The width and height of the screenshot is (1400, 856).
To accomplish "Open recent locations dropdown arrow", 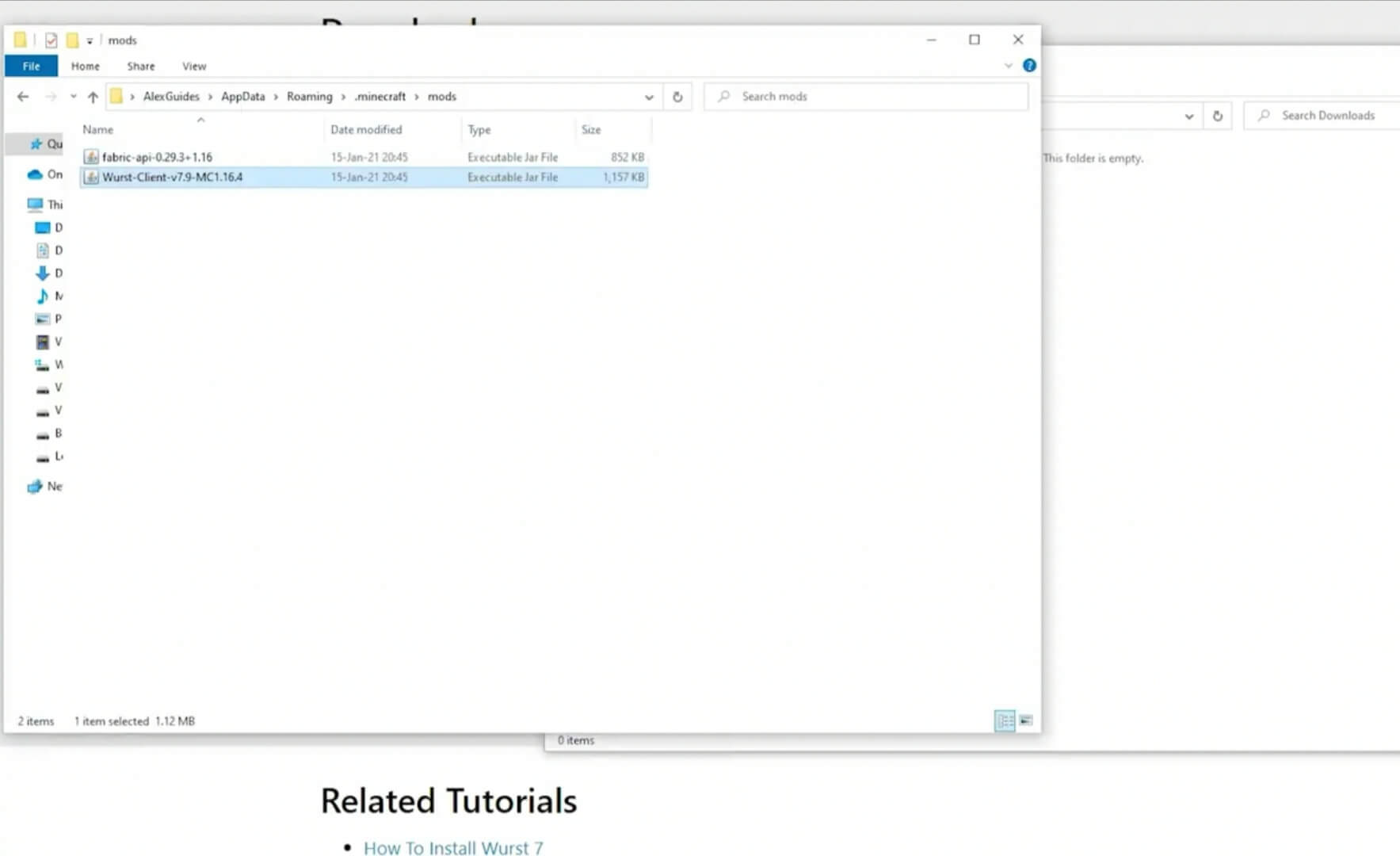I will pos(73,97).
